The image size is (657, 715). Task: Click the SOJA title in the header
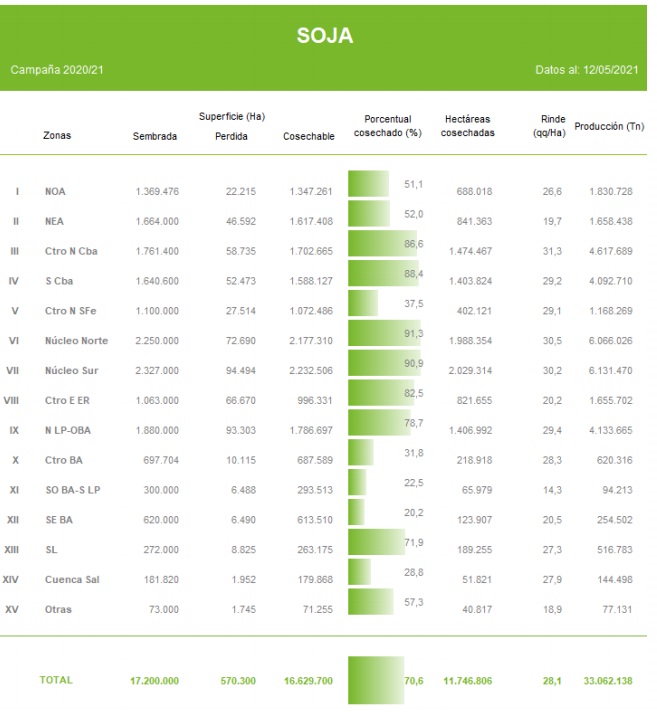point(325,36)
